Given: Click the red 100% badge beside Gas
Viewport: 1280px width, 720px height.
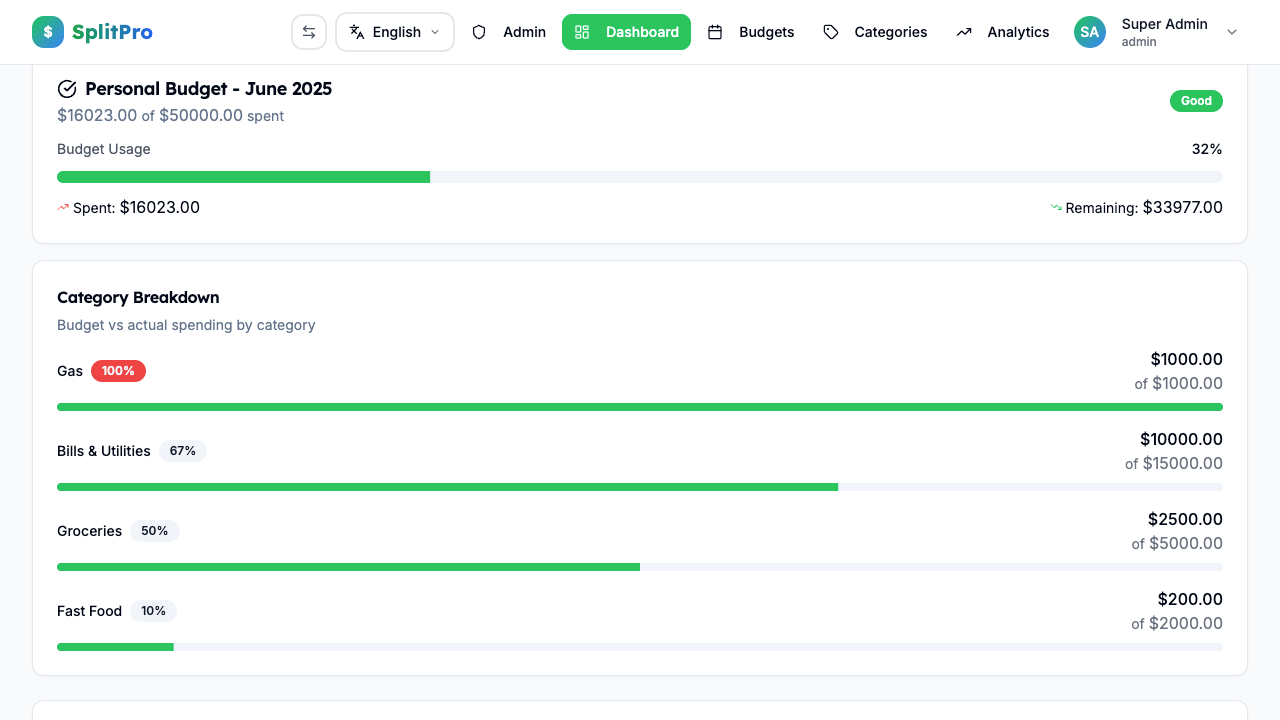Looking at the screenshot, I should tap(118, 370).
